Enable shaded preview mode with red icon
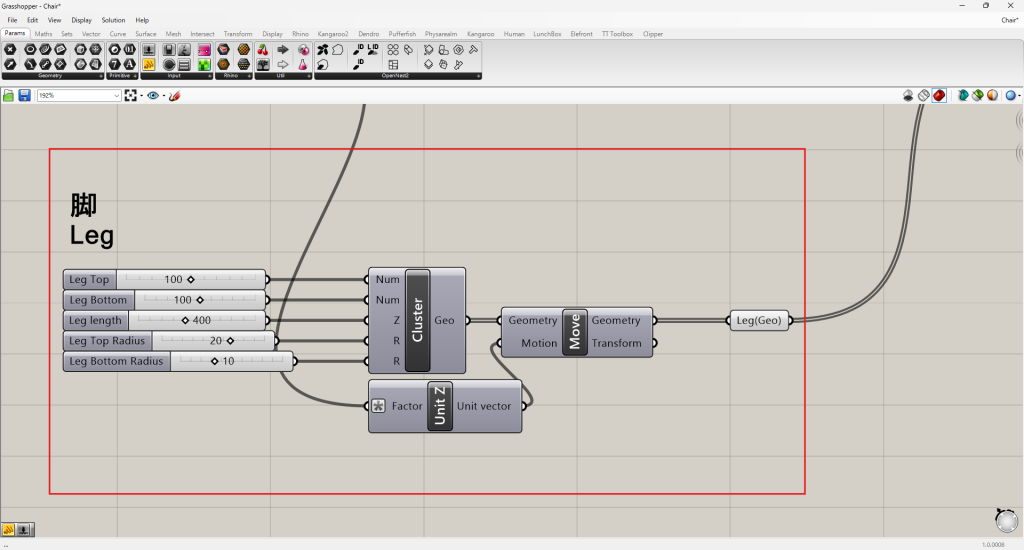 click(x=939, y=95)
